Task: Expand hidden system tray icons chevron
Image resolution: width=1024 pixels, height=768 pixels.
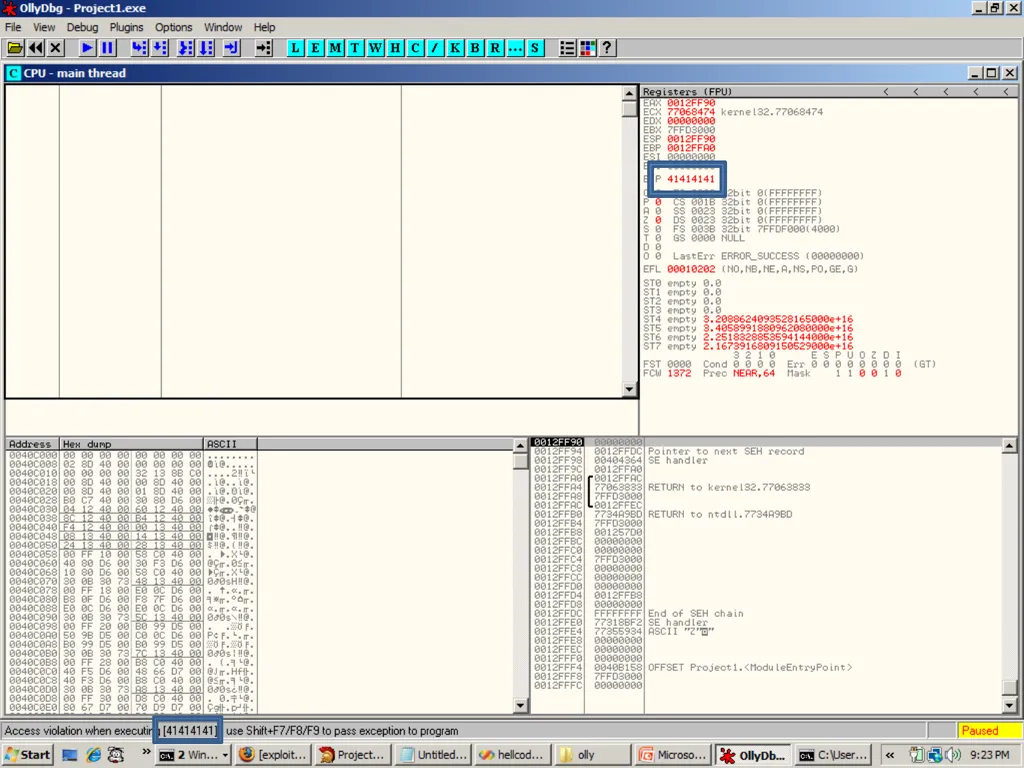Action: [x=889, y=755]
